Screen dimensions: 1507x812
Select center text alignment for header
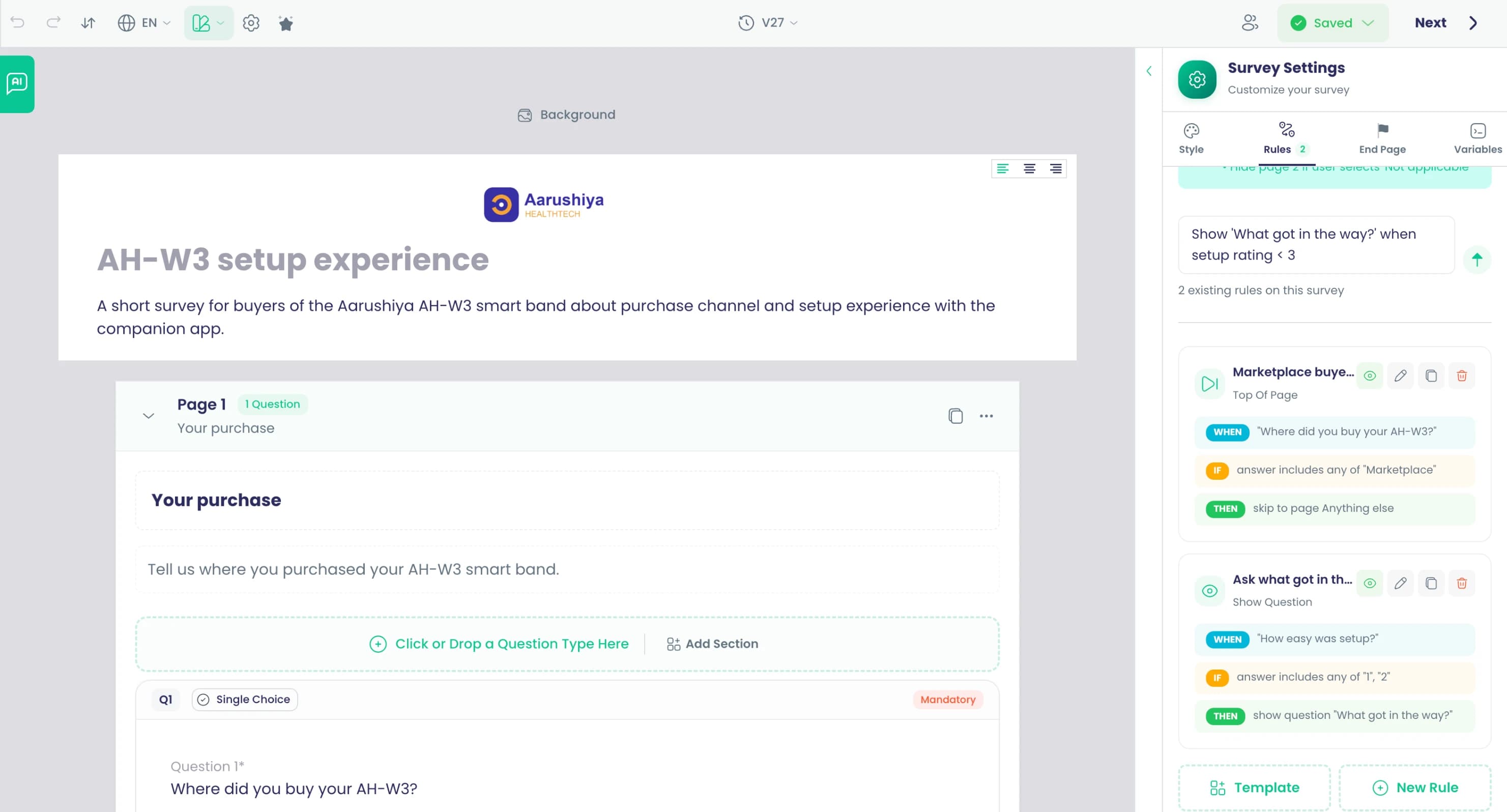(1029, 168)
